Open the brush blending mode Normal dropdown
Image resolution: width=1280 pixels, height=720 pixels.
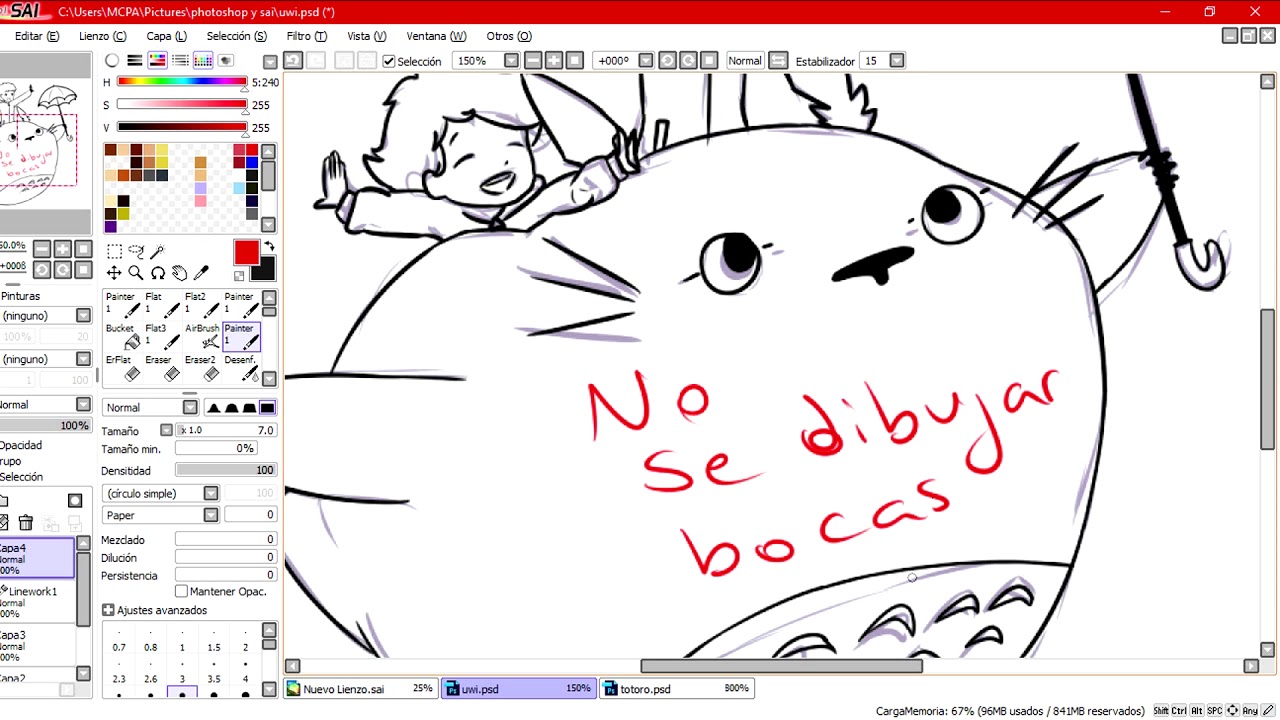point(190,407)
